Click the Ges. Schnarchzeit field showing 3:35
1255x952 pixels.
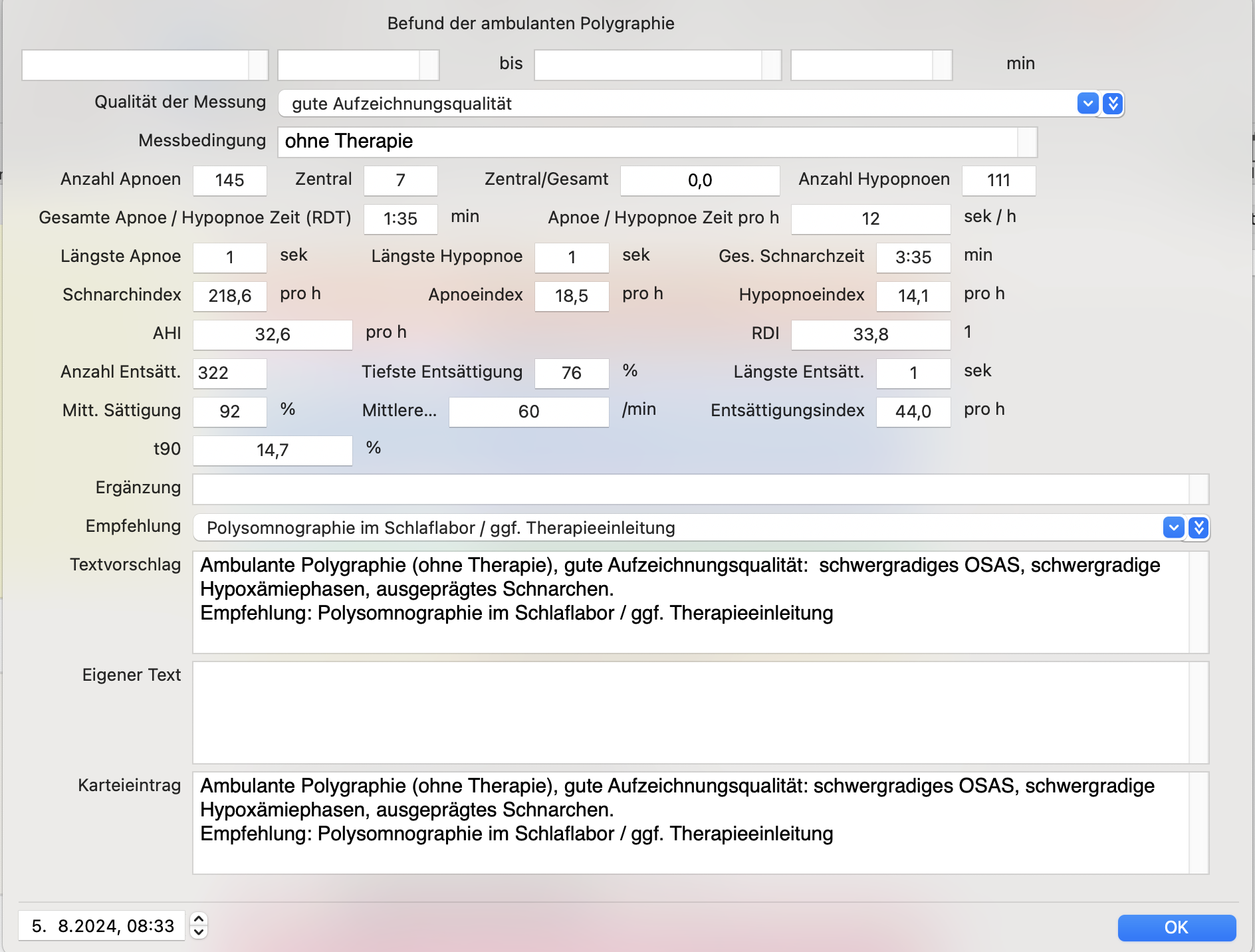click(x=913, y=257)
